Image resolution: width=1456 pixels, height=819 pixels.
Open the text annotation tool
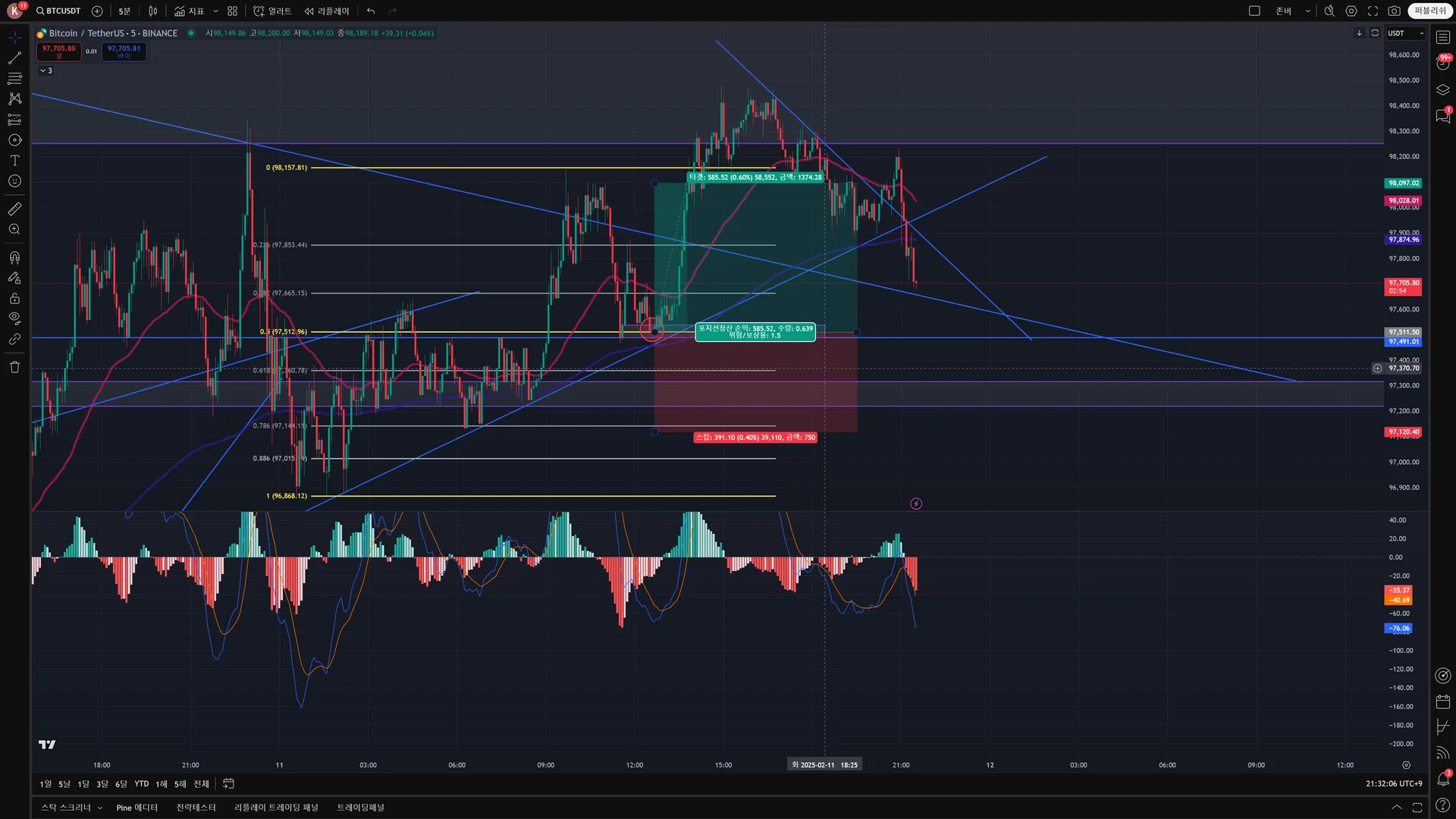tap(14, 161)
